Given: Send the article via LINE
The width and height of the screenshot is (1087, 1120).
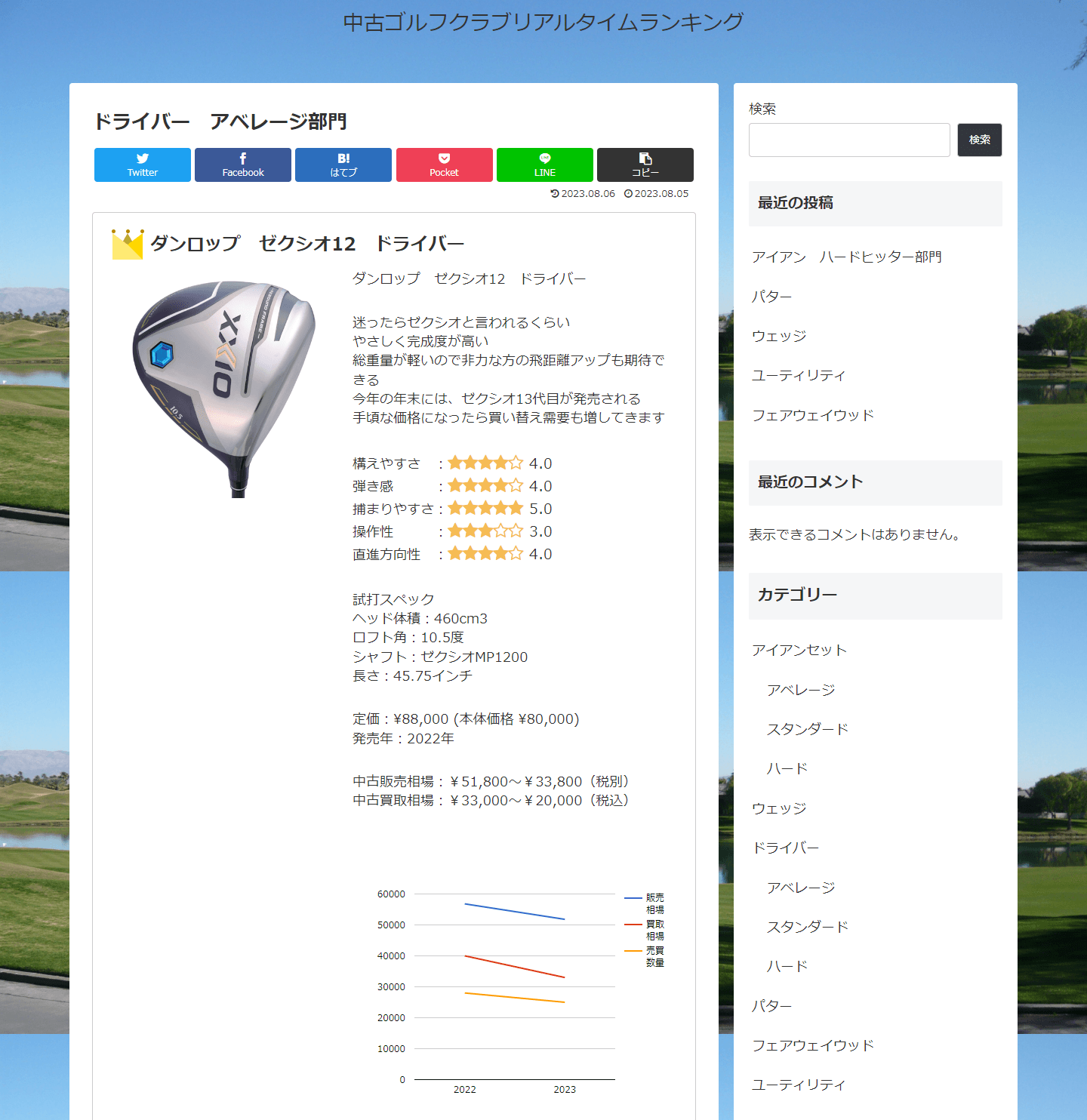Looking at the screenshot, I should [x=544, y=165].
